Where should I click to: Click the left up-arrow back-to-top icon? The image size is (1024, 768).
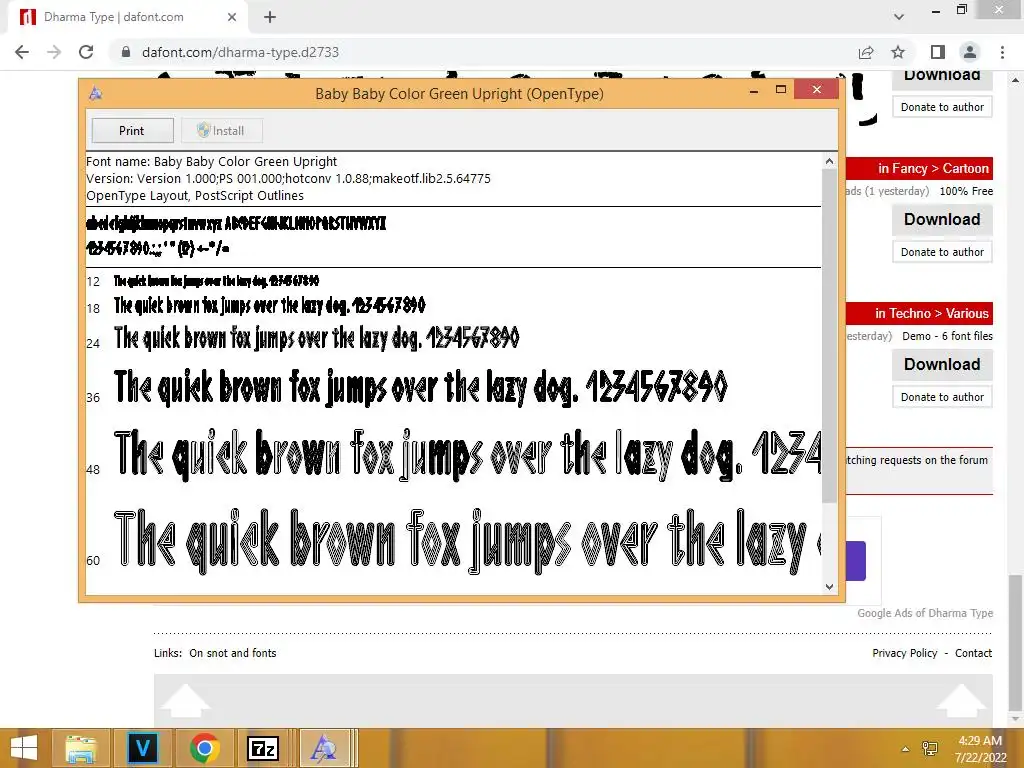click(x=185, y=700)
